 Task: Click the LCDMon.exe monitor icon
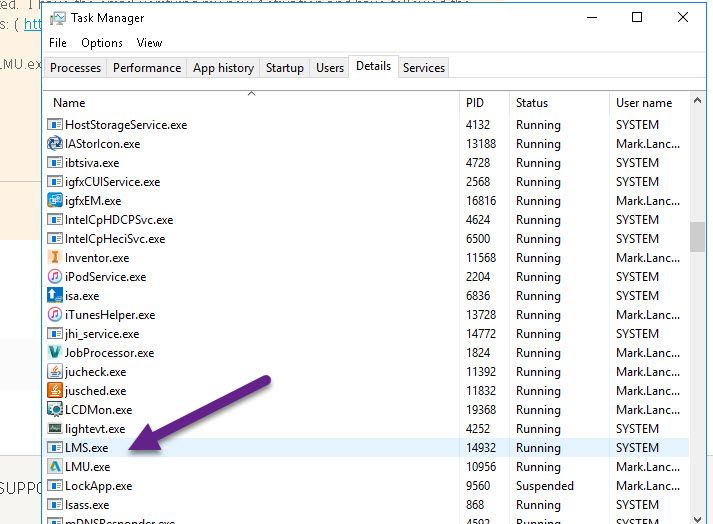(55, 409)
